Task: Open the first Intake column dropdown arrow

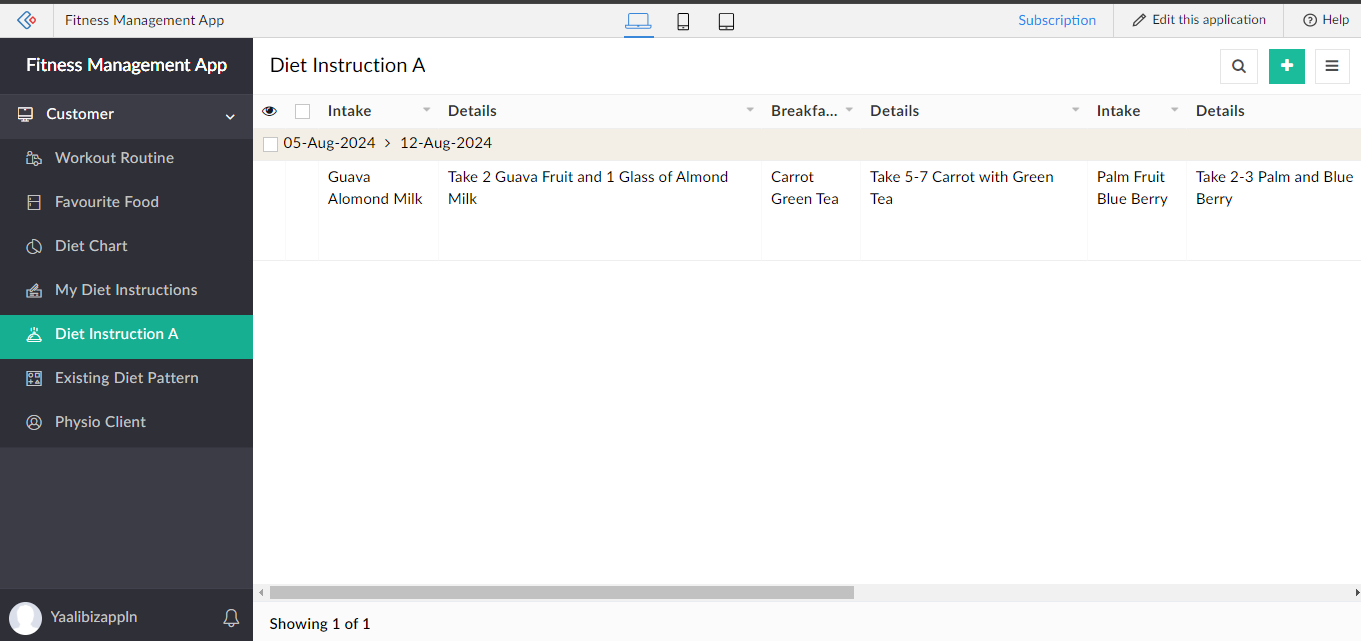Action: 426,110
